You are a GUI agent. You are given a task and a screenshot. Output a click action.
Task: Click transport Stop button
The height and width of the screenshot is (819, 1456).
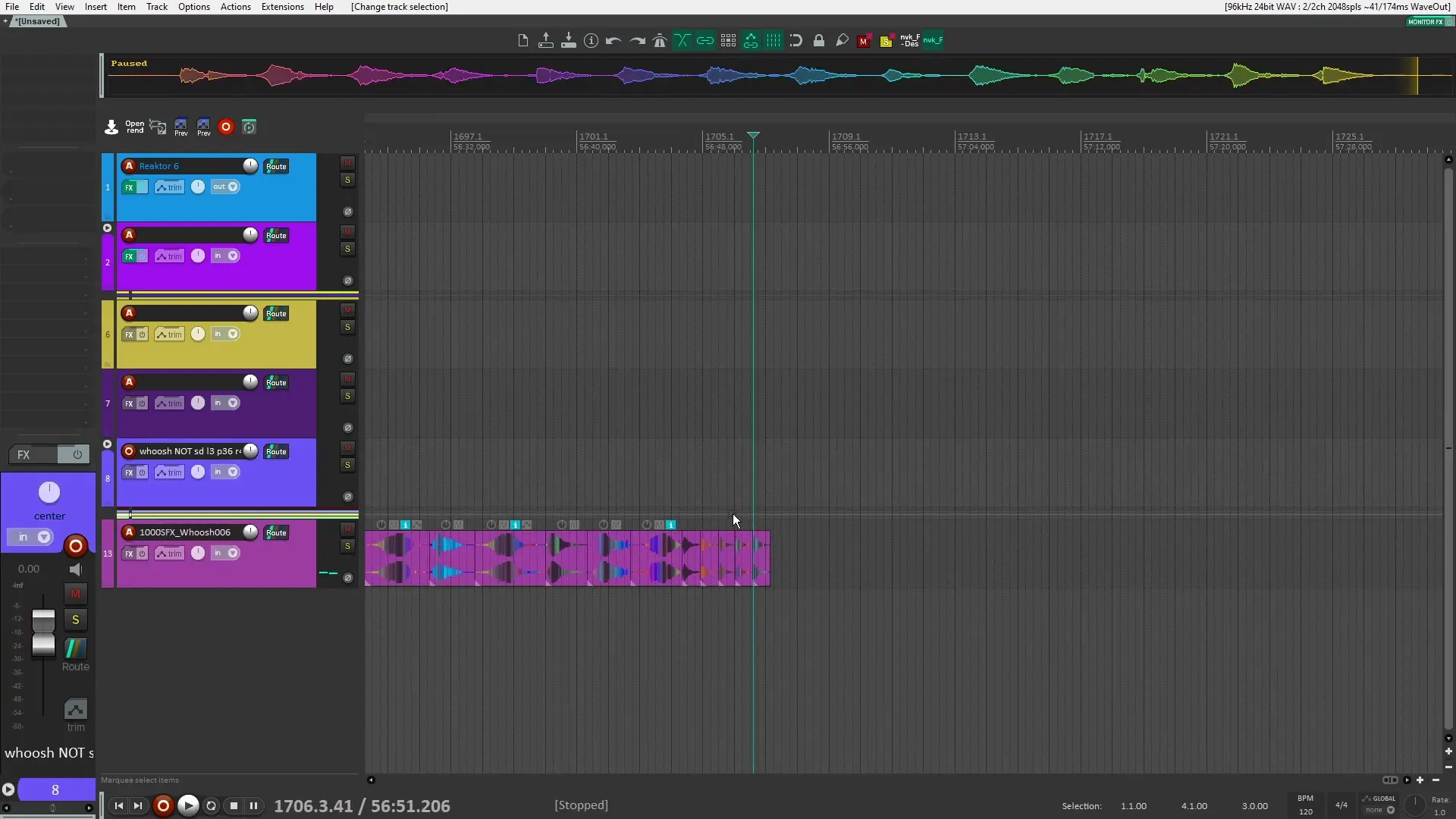pyautogui.click(x=234, y=805)
